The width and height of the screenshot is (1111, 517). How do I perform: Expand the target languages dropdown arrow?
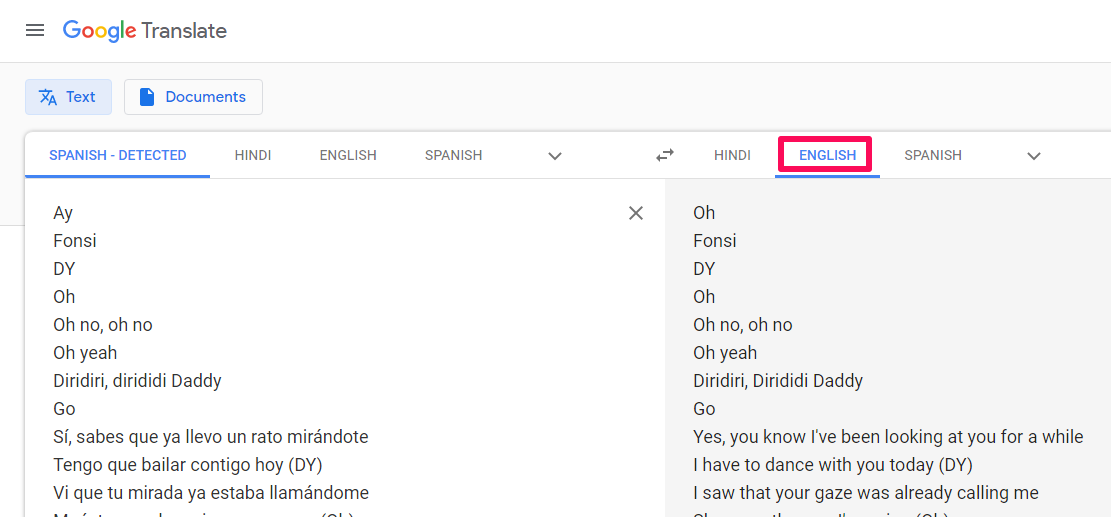[1034, 156]
